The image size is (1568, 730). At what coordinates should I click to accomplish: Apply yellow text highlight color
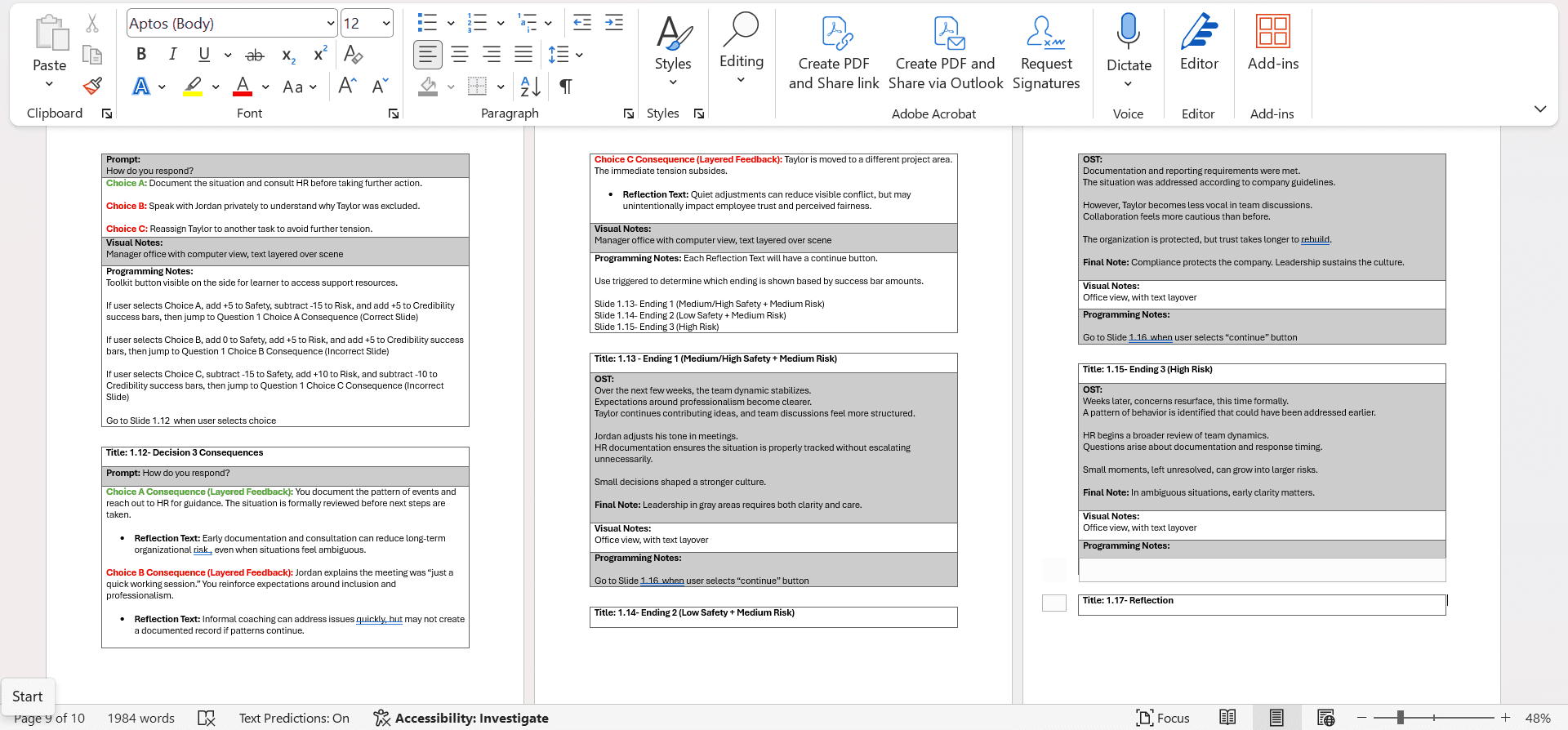click(193, 86)
